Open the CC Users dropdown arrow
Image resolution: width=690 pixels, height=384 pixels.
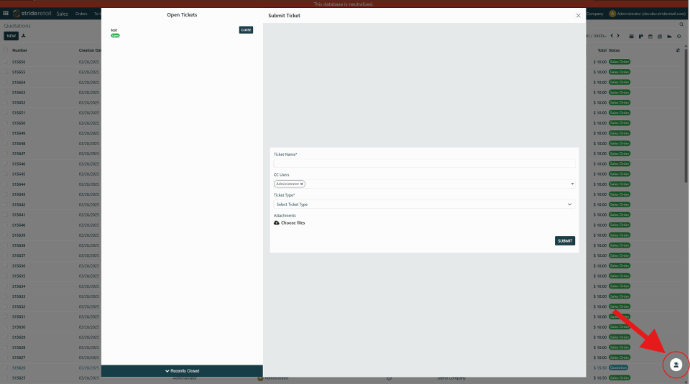(x=572, y=184)
